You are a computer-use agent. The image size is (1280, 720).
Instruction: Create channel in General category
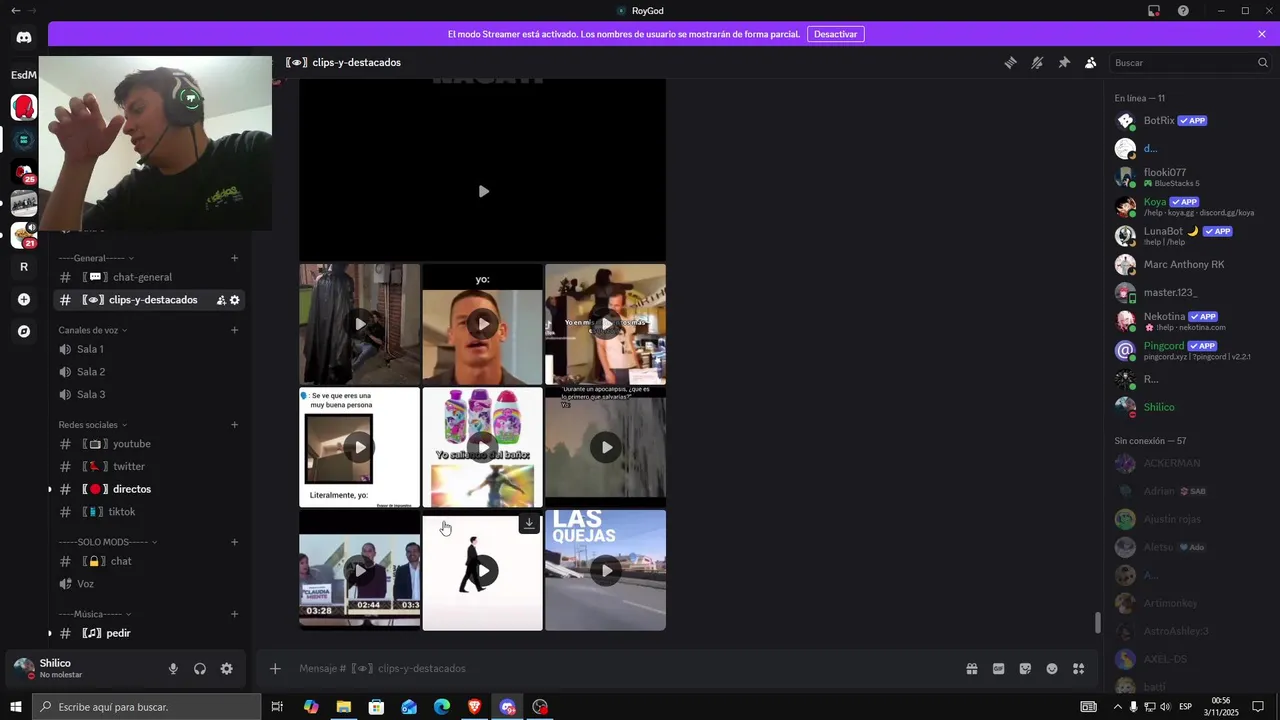[x=235, y=258]
